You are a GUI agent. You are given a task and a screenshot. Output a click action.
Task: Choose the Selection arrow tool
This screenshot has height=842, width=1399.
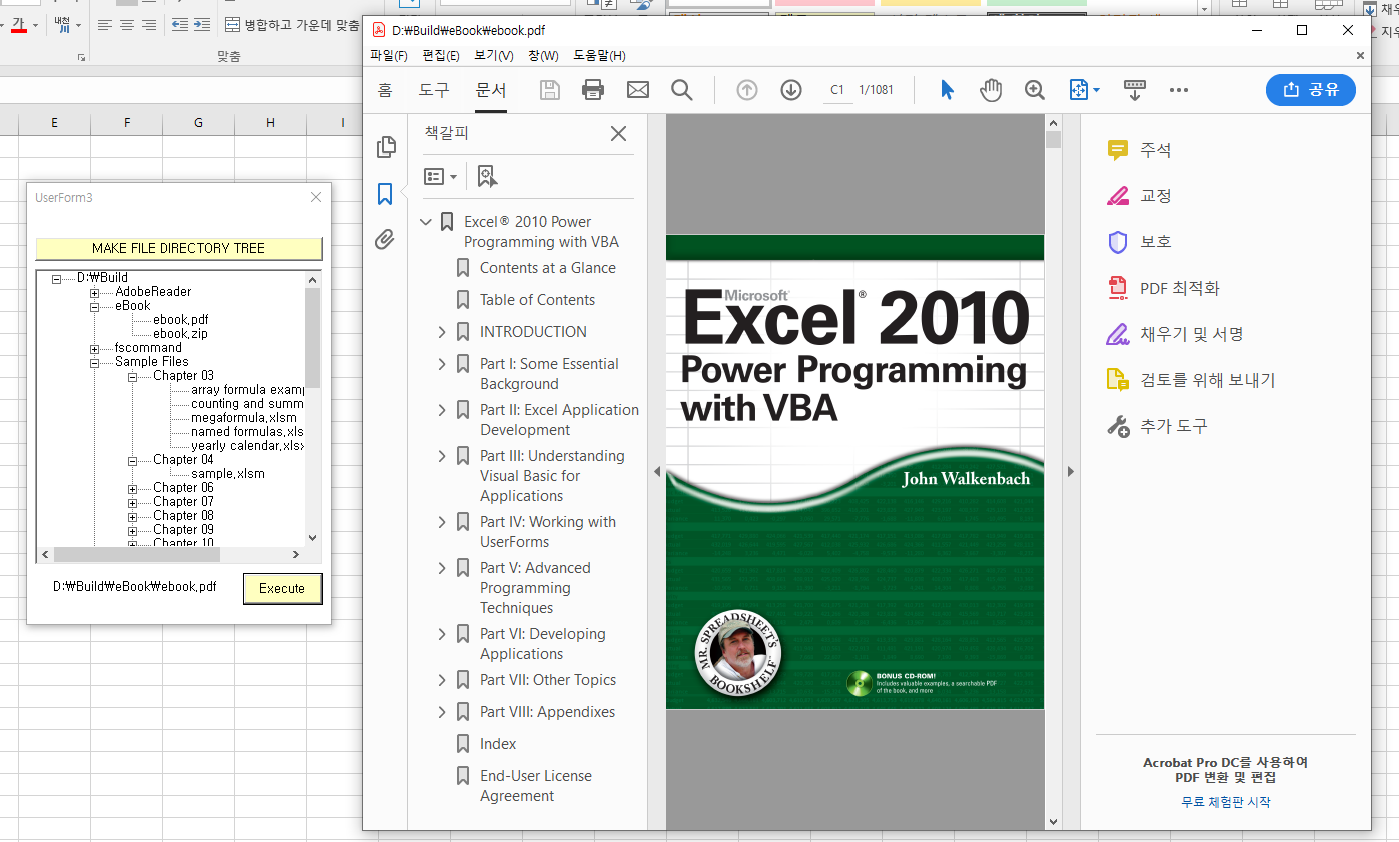[x=947, y=90]
